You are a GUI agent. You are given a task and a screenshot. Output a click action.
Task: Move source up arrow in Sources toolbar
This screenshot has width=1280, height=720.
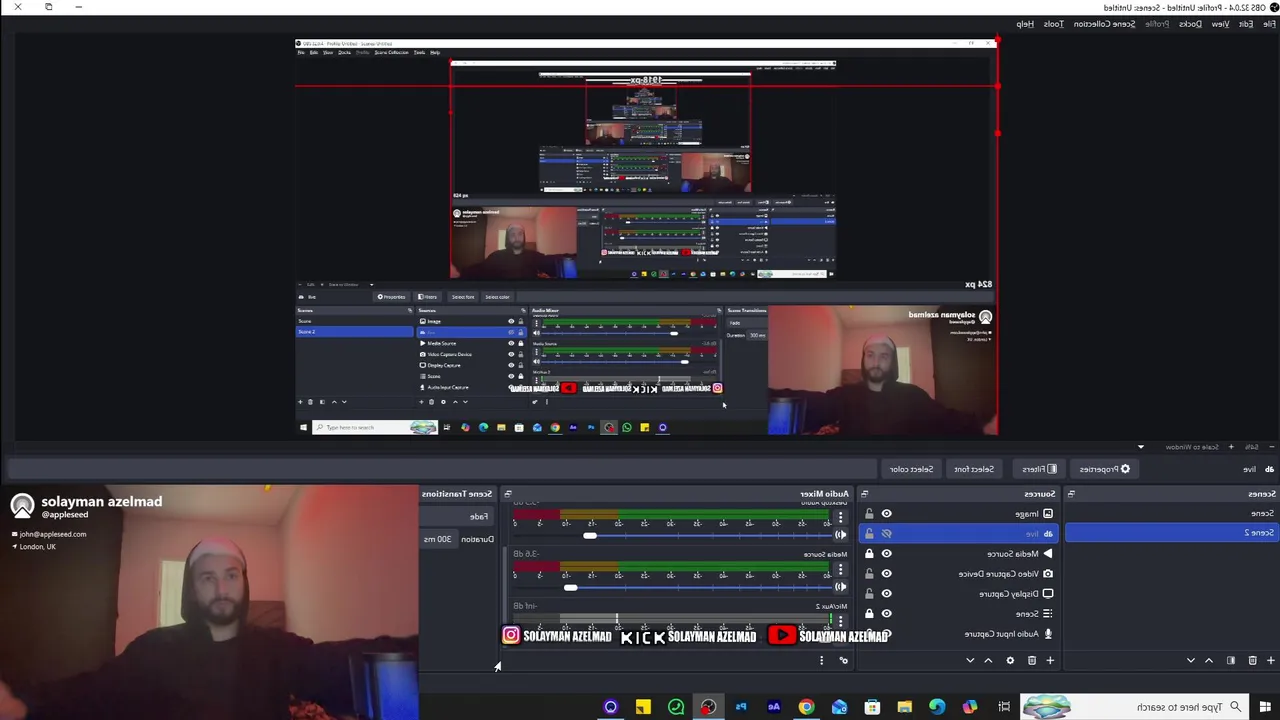coord(988,660)
